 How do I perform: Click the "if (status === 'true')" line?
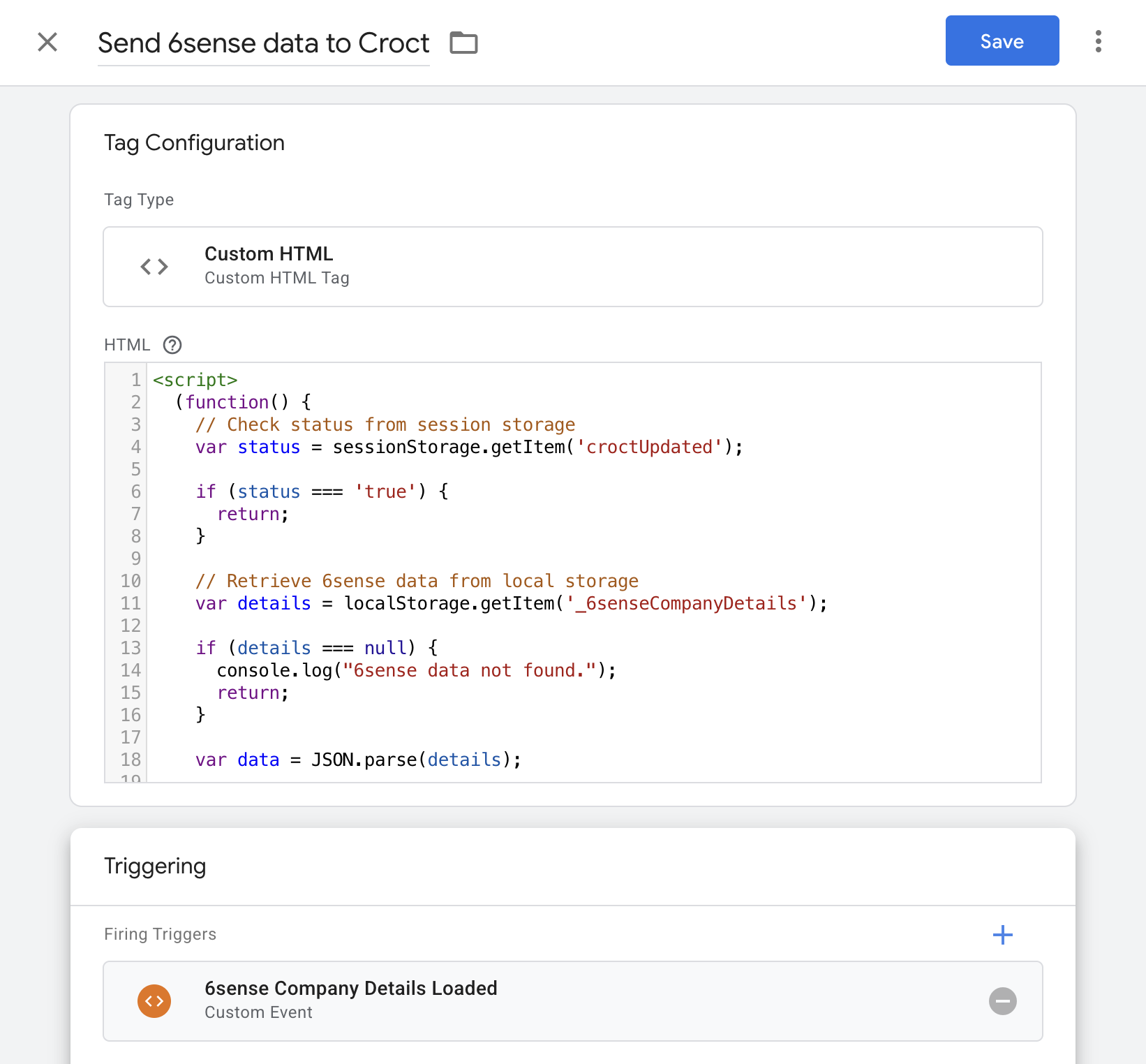click(x=322, y=492)
